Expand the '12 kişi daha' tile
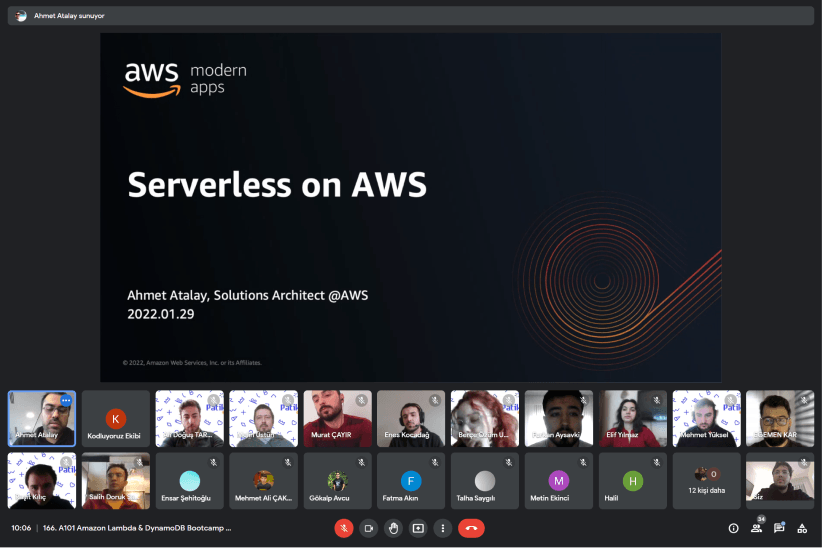 coord(706,481)
